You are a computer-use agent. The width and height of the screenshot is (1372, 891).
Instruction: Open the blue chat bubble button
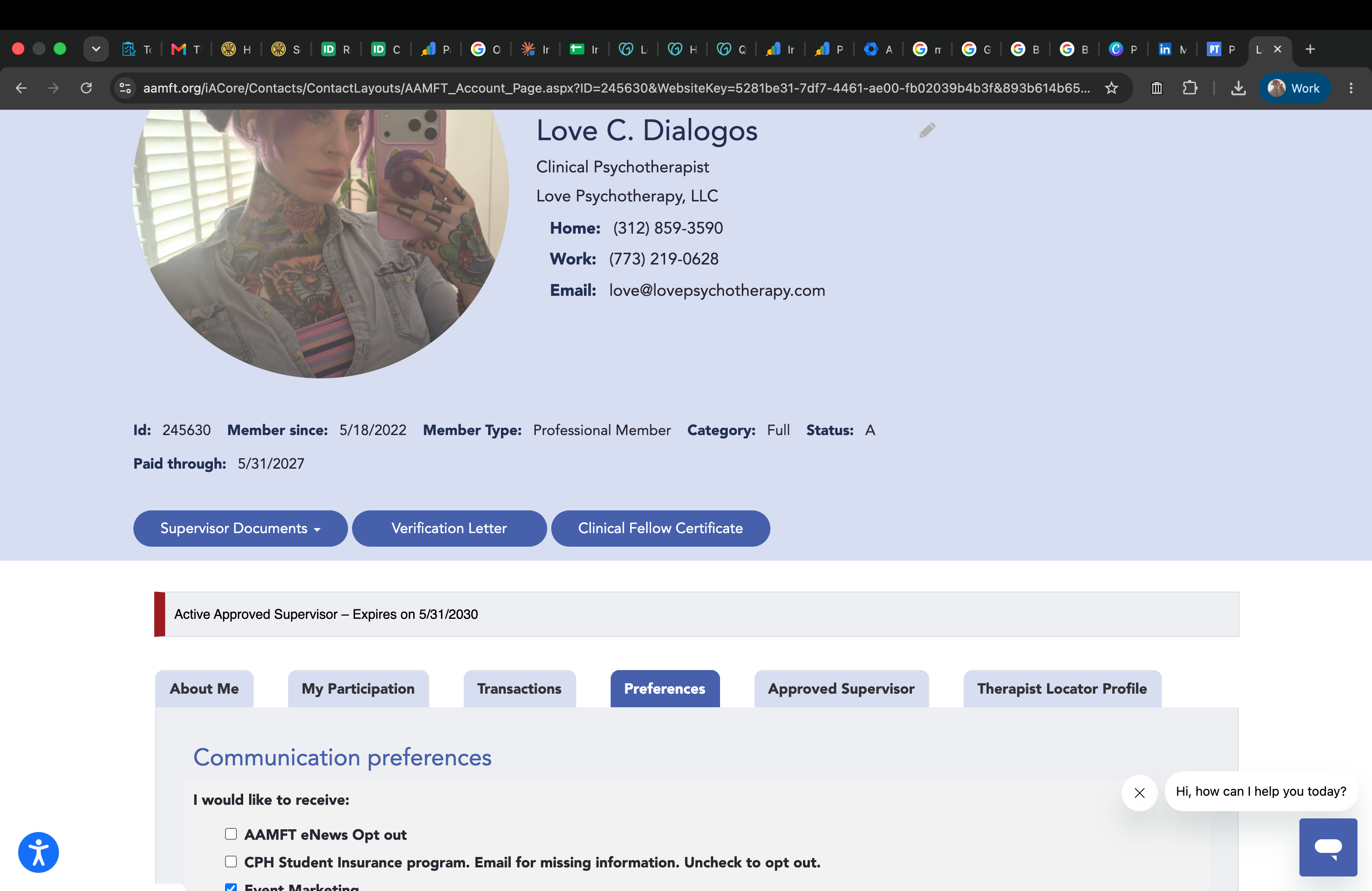[1328, 847]
